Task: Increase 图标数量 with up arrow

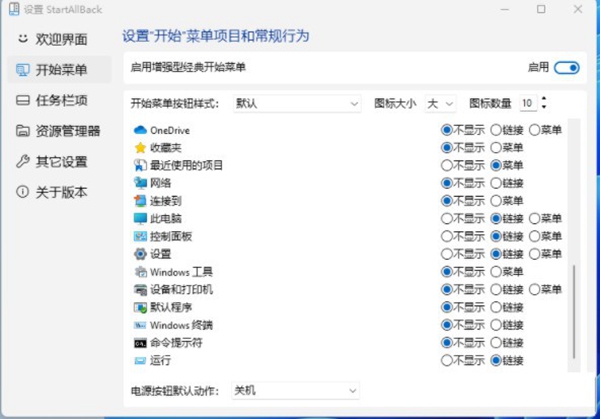Action: (543, 98)
